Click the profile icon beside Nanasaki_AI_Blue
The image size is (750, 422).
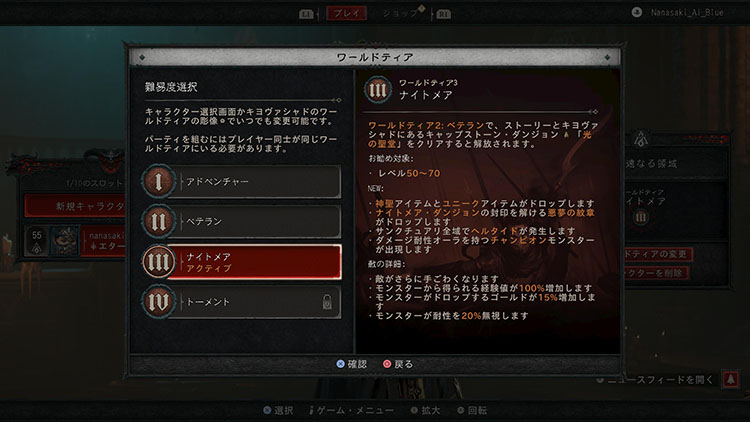tap(637, 12)
